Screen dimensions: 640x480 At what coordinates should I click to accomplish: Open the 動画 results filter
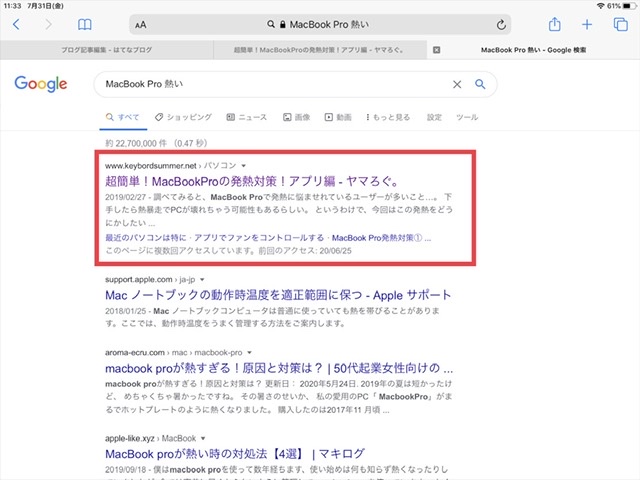click(x=338, y=118)
